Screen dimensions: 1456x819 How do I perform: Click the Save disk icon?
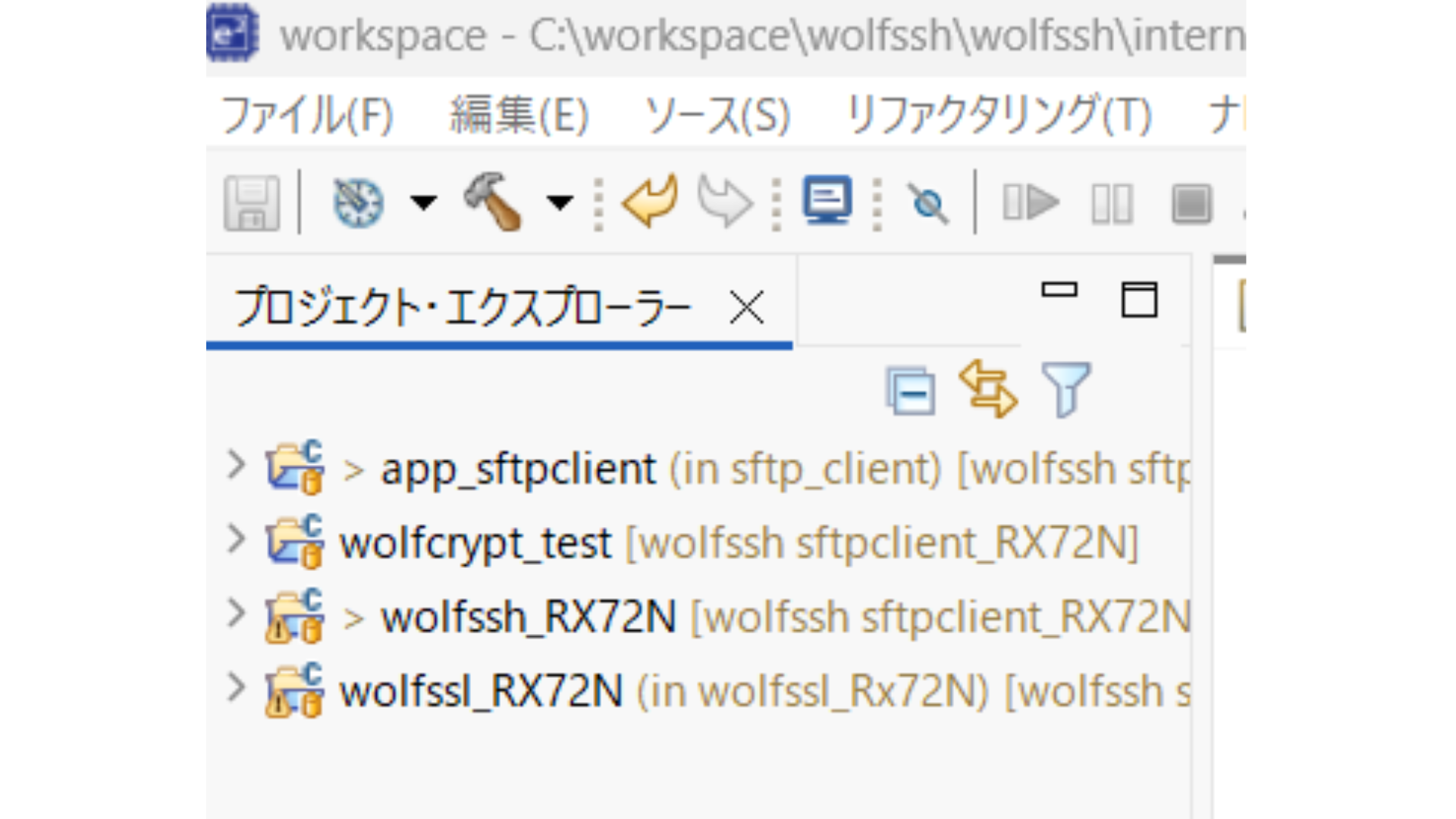[x=252, y=202]
